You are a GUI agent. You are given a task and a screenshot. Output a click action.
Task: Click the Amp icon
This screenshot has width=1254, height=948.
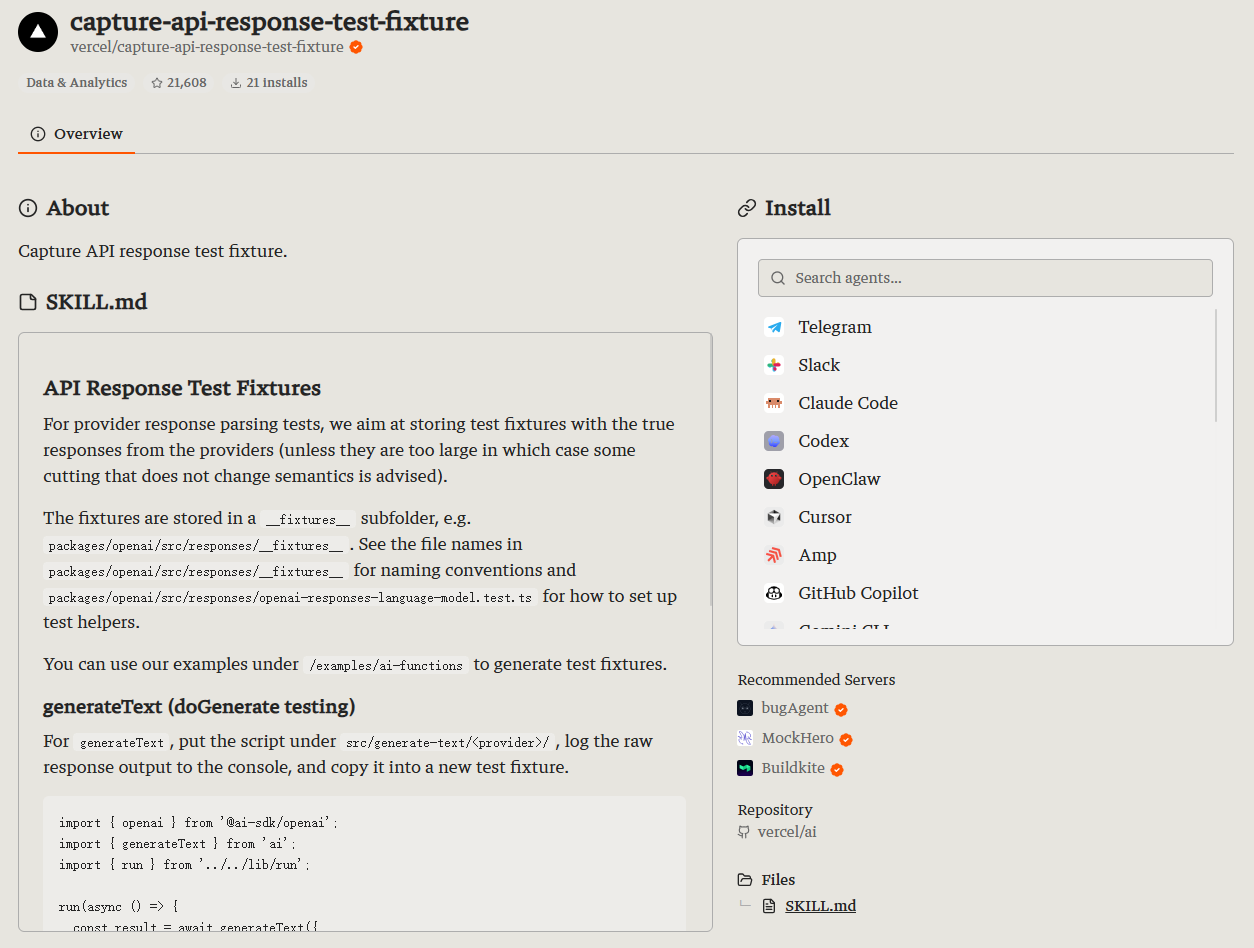[774, 555]
